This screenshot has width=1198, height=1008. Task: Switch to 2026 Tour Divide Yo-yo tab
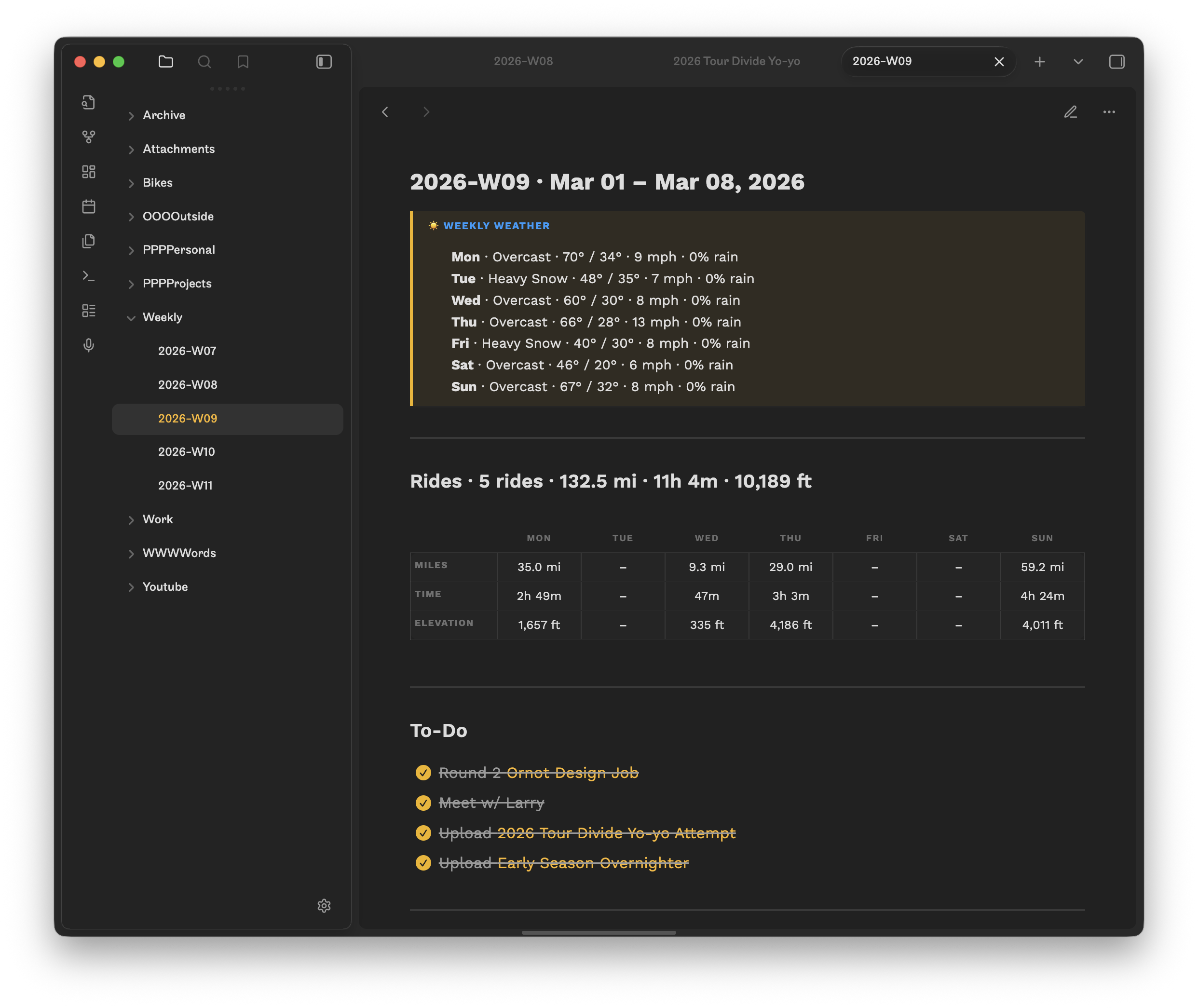(736, 61)
